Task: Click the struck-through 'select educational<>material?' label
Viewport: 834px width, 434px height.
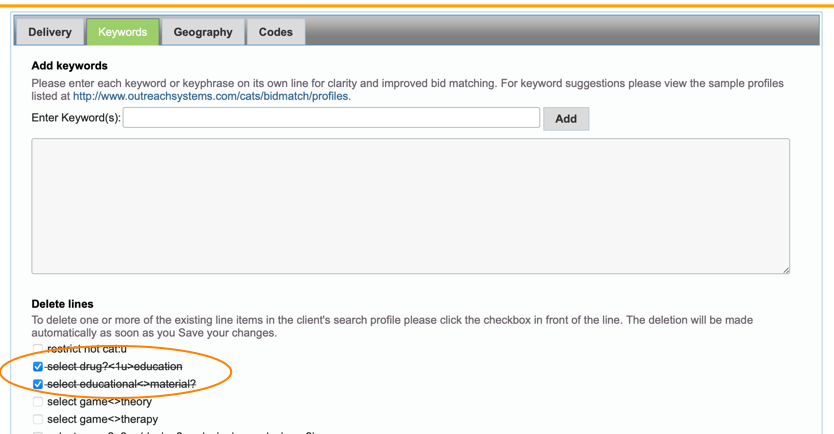Action: tap(121, 384)
